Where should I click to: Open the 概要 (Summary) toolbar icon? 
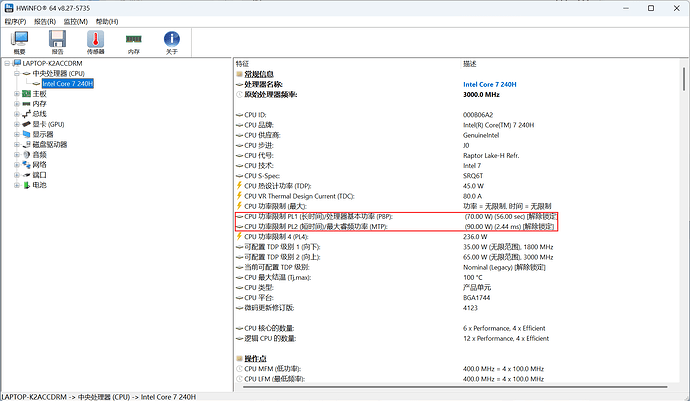(x=19, y=40)
